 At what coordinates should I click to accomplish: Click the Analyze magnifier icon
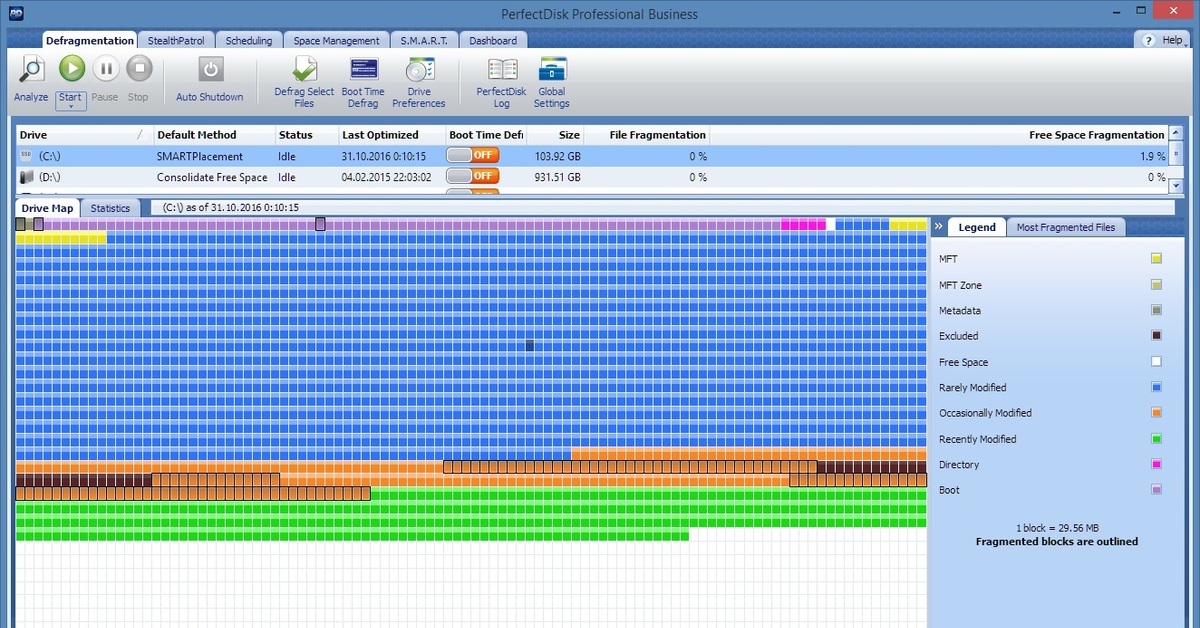click(31, 70)
